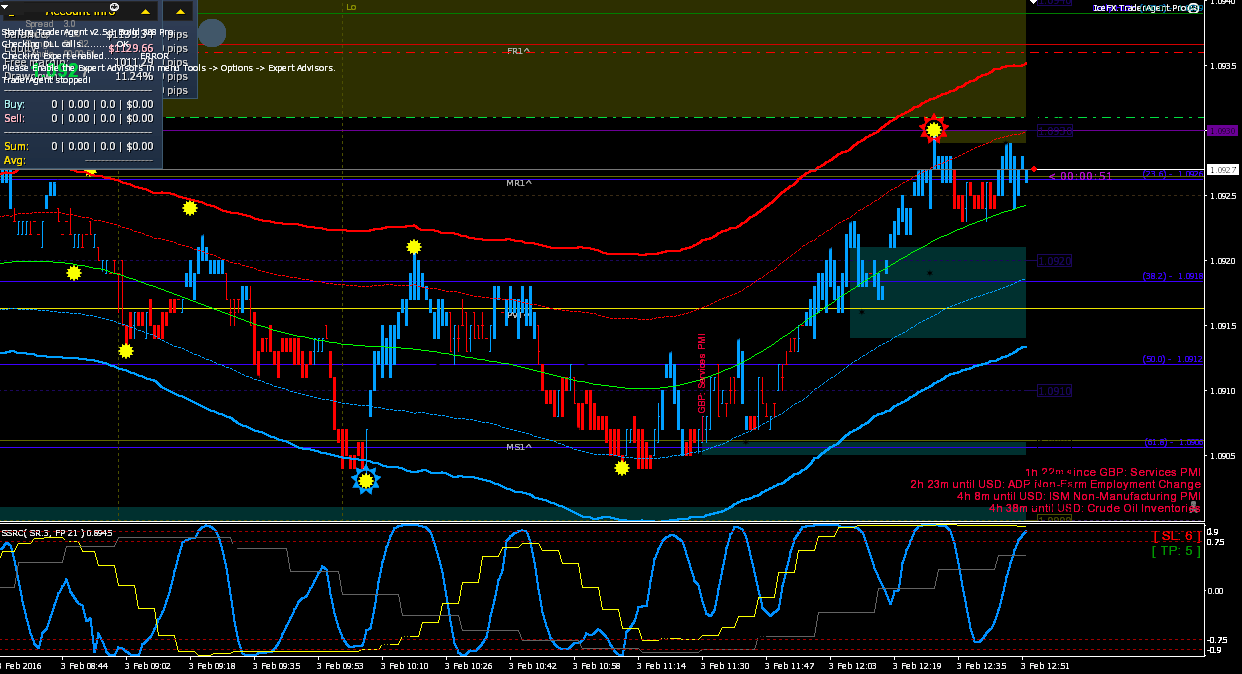Select the ADP Non-Farm Employment Change news line

(1055, 484)
